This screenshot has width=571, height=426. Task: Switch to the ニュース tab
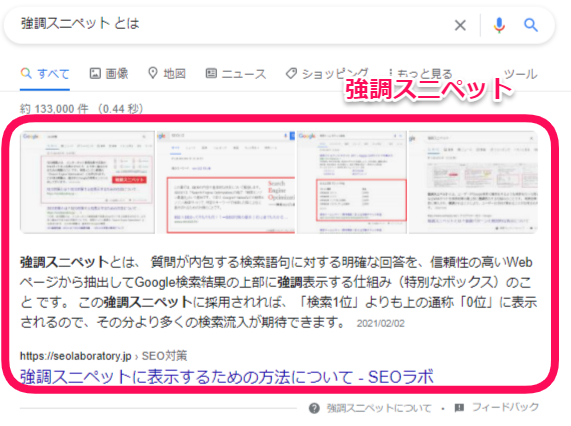[x=236, y=74]
